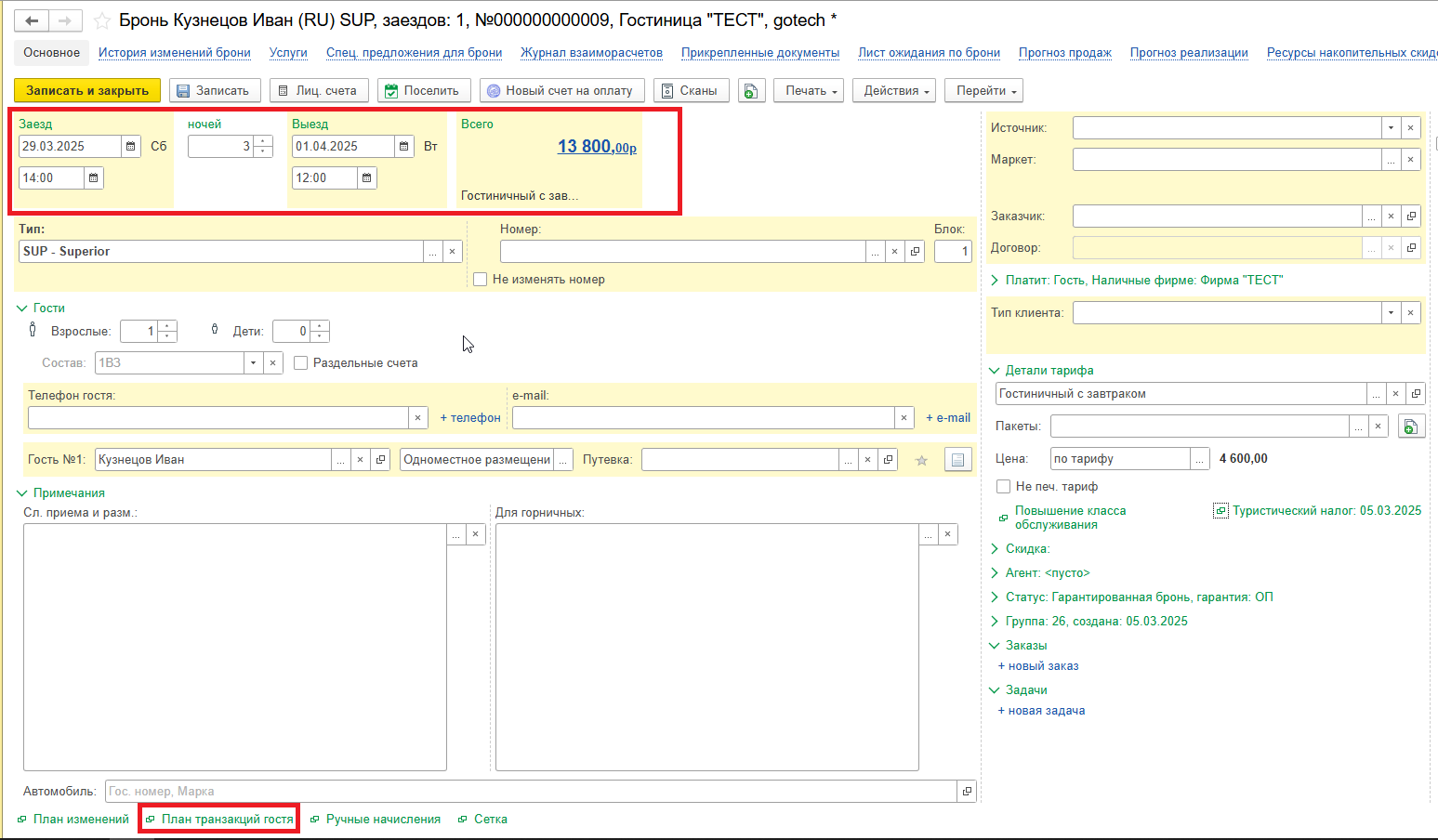This screenshot has height=840, width=1438.
Task: Collapse the Примечания section
Action: [22, 492]
